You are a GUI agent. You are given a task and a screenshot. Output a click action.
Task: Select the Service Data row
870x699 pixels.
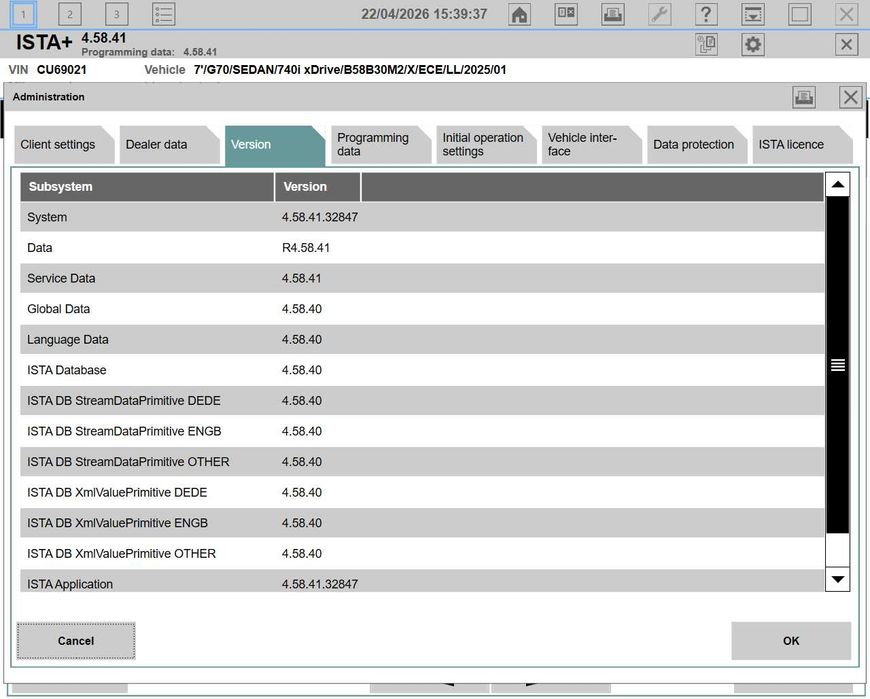coord(422,278)
